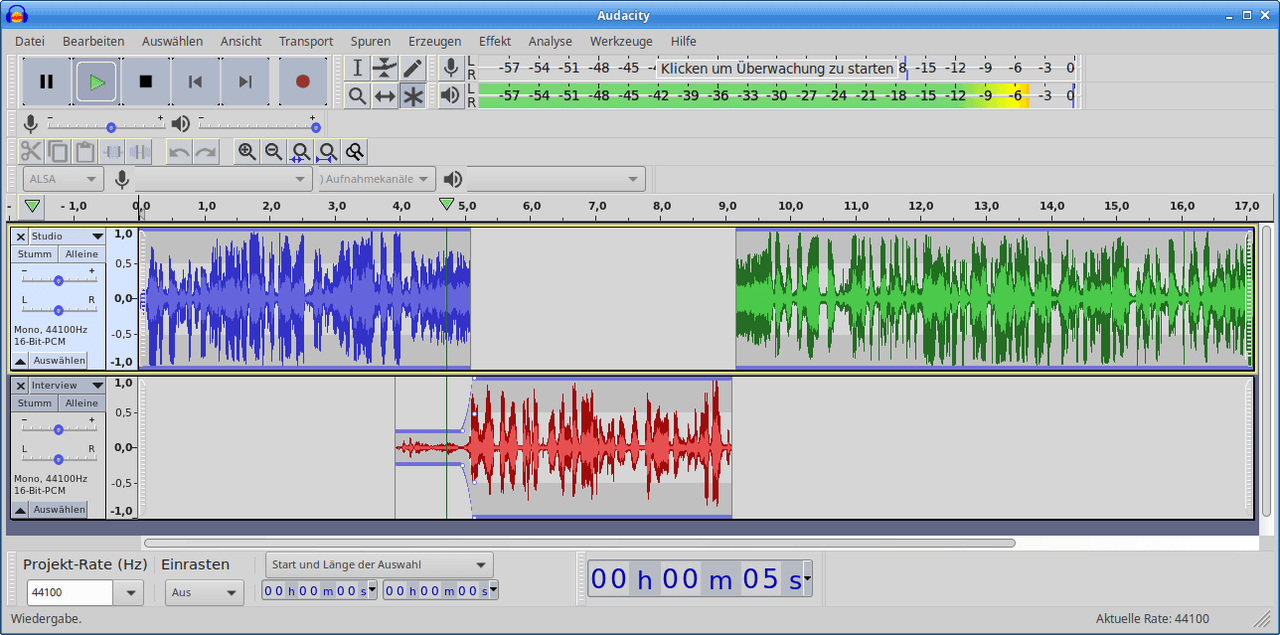Solo the Interview track (Alleine)
The image size is (1280, 635).
click(81, 402)
